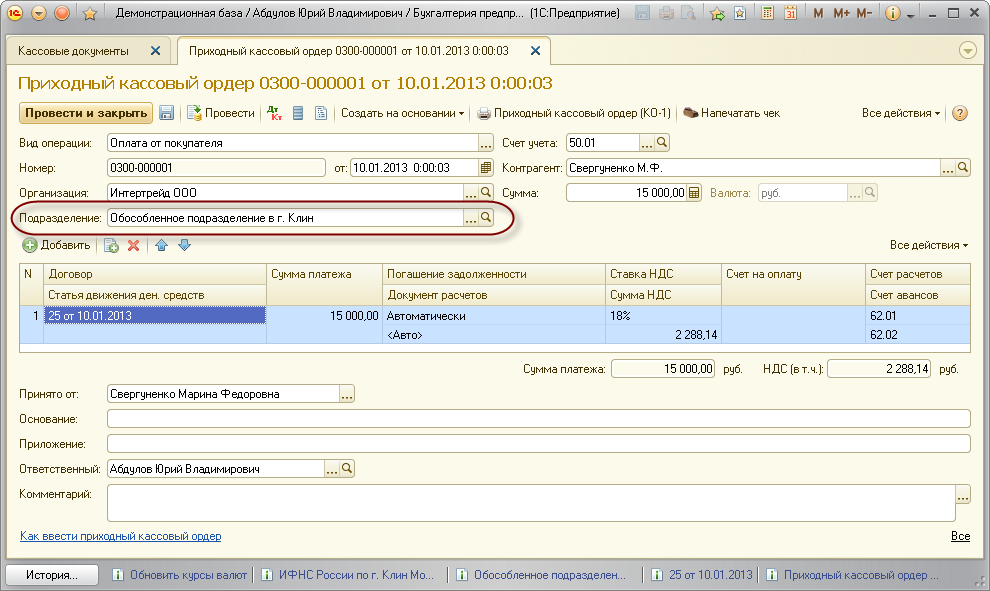Image resolution: width=990 pixels, height=591 pixels.
Task: Click M+ memory button in title bar
Action: pyautogui.click(x=841, y=13)
